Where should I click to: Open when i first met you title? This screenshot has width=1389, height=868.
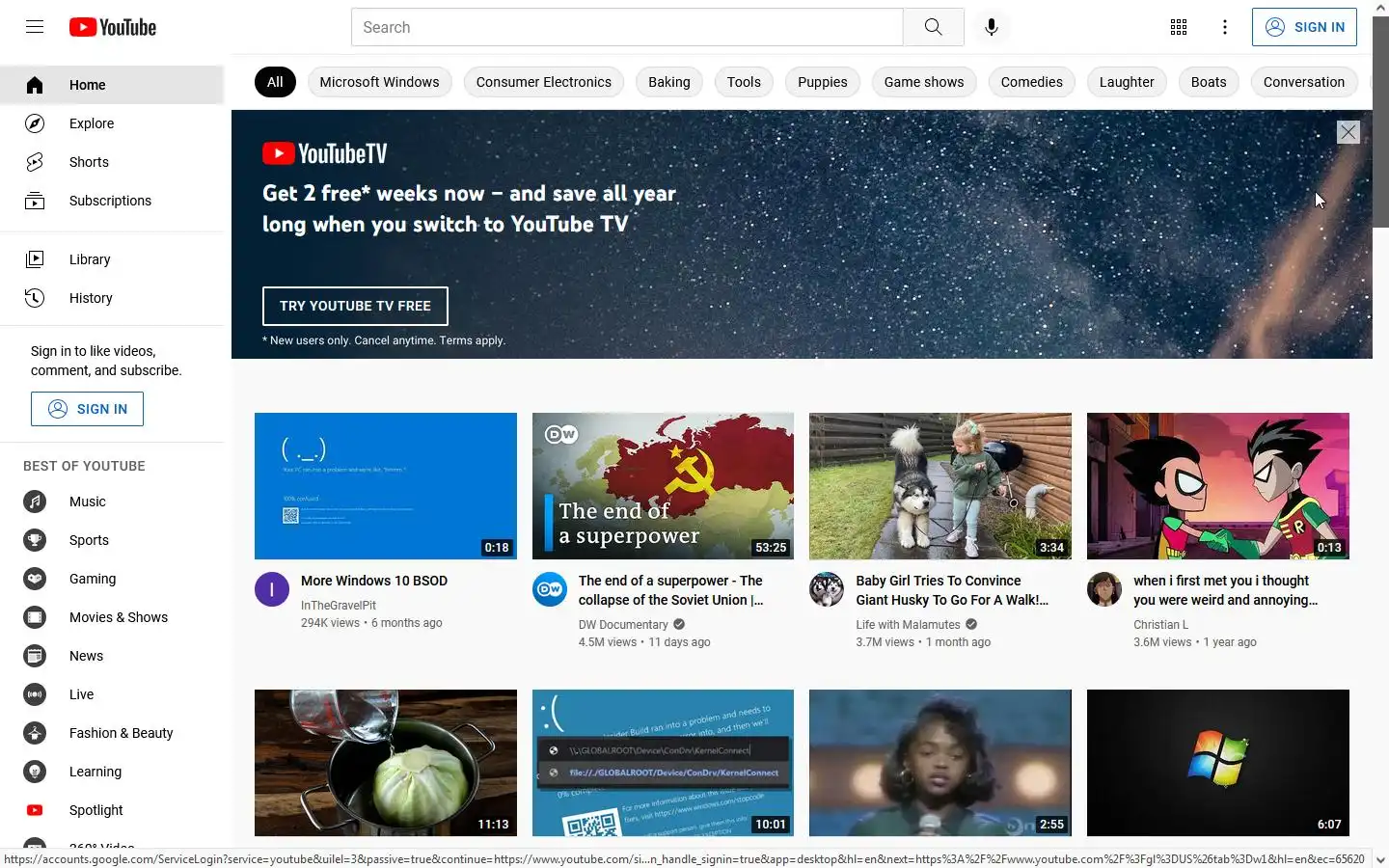click(x=1226, y=590)
